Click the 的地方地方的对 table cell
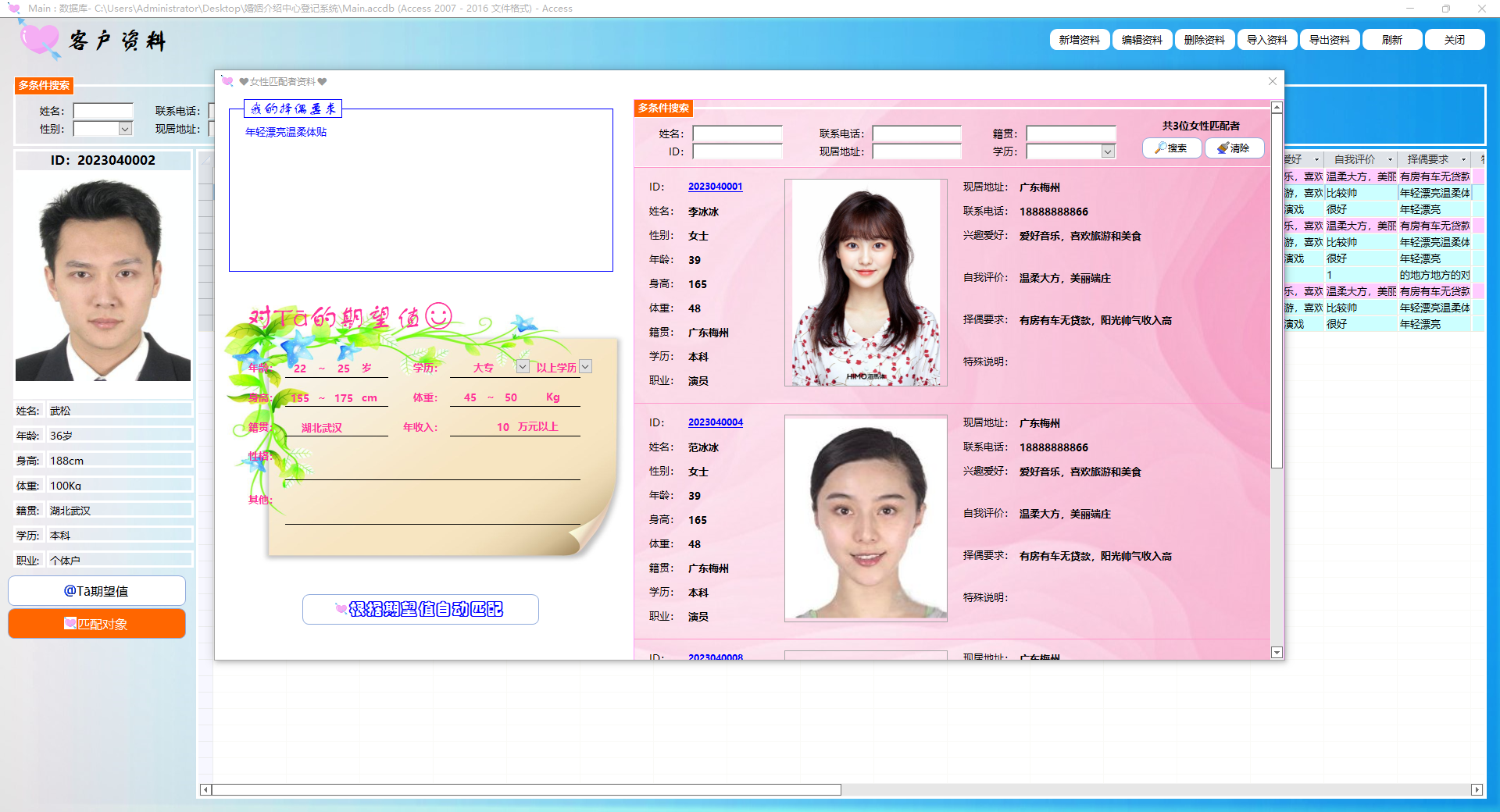This screenshot has height=812, width=1500. (1434, 275)
